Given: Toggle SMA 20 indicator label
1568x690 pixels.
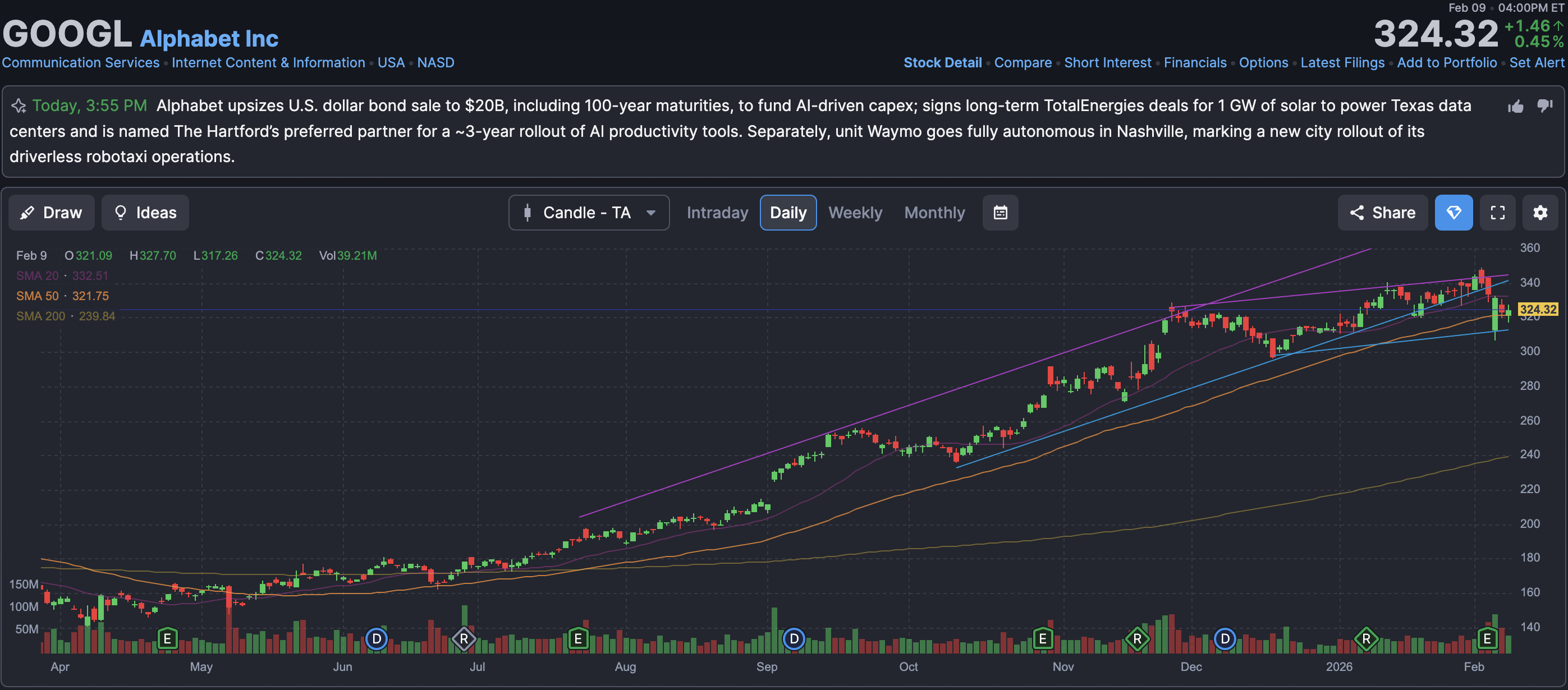Looking at the screenshot, I should [x=38, y=275].
